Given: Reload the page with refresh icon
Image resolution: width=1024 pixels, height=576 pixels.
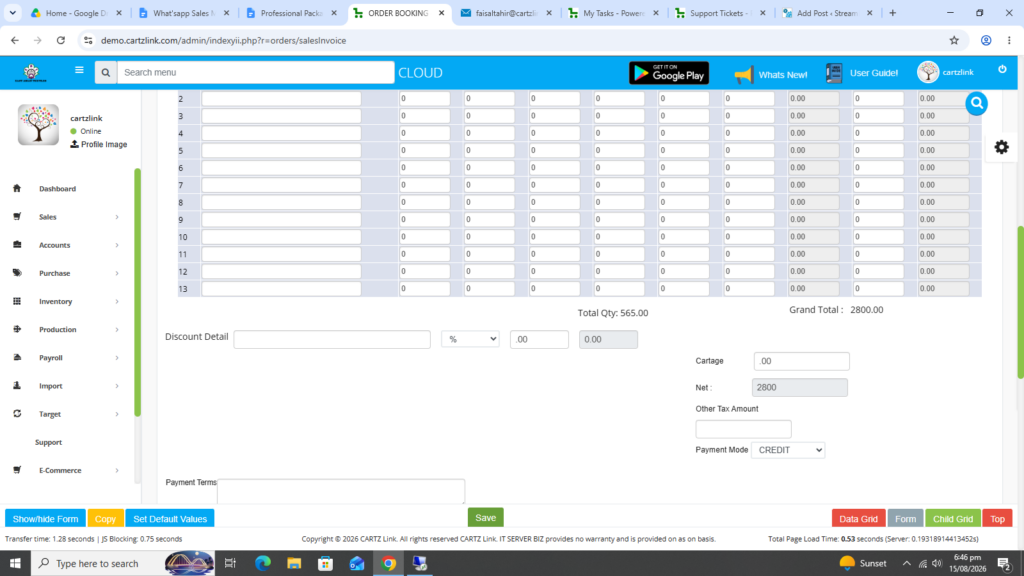Looking at the screenshot, I should pyautogui.click(x=61, y=40).
